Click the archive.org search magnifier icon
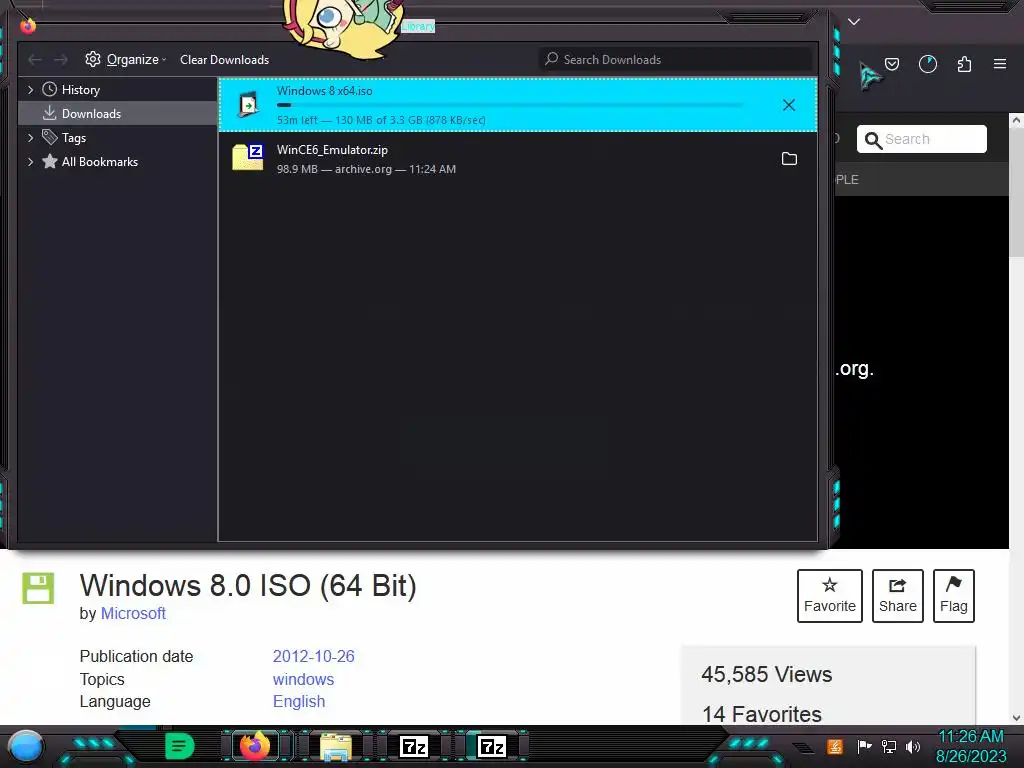 point(872,140)
